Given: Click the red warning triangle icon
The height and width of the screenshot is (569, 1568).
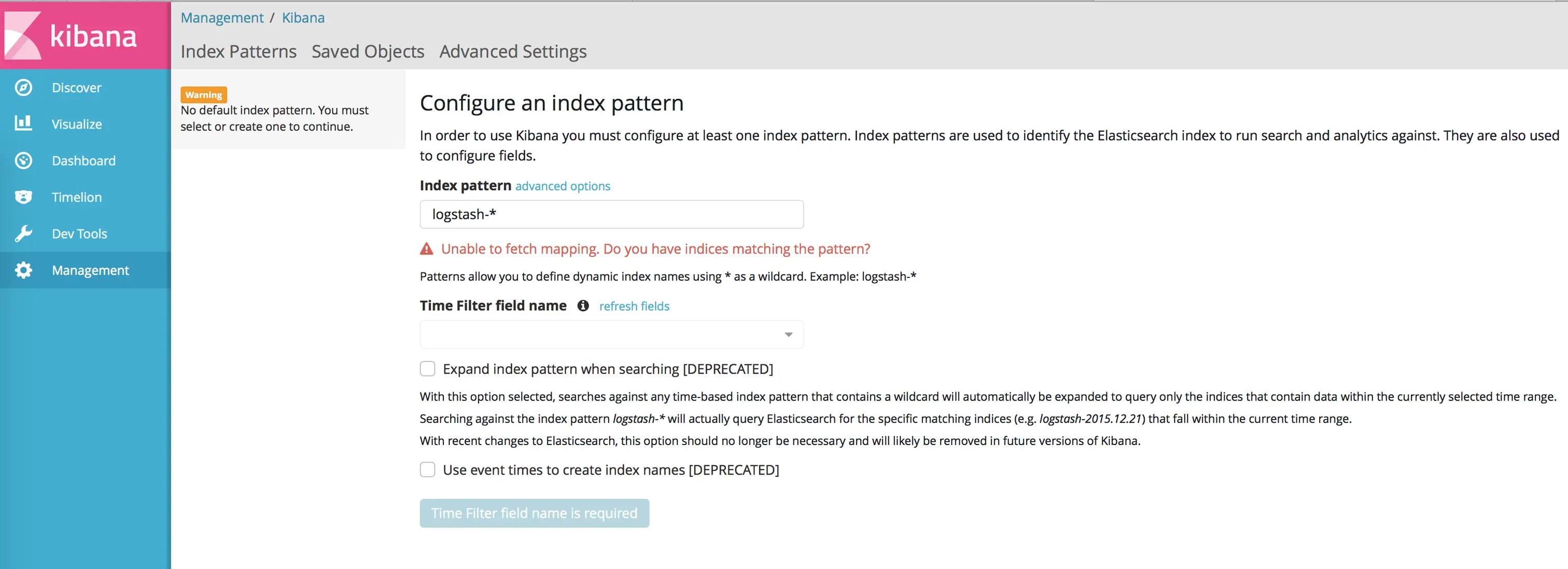Looking at the screenshot, I should click(427, 249).
